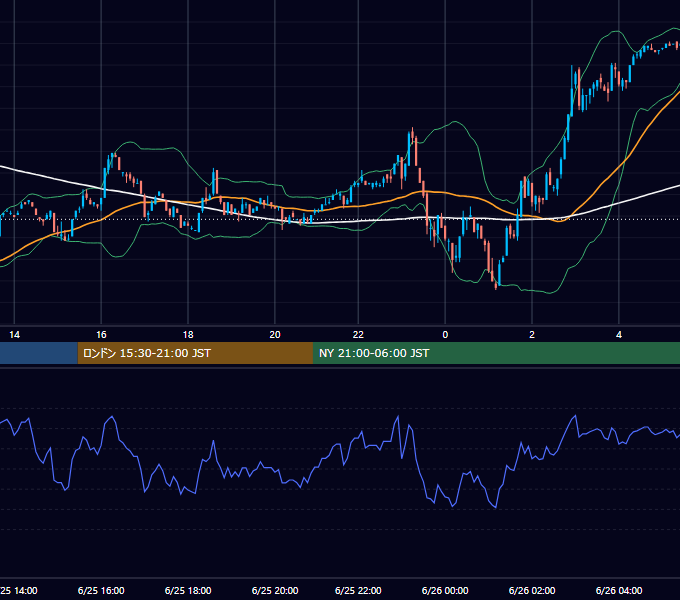Click the hour label 18 on time axis
Image resolution: width=680 pixels, height=600 pixels.
(188, 335)
